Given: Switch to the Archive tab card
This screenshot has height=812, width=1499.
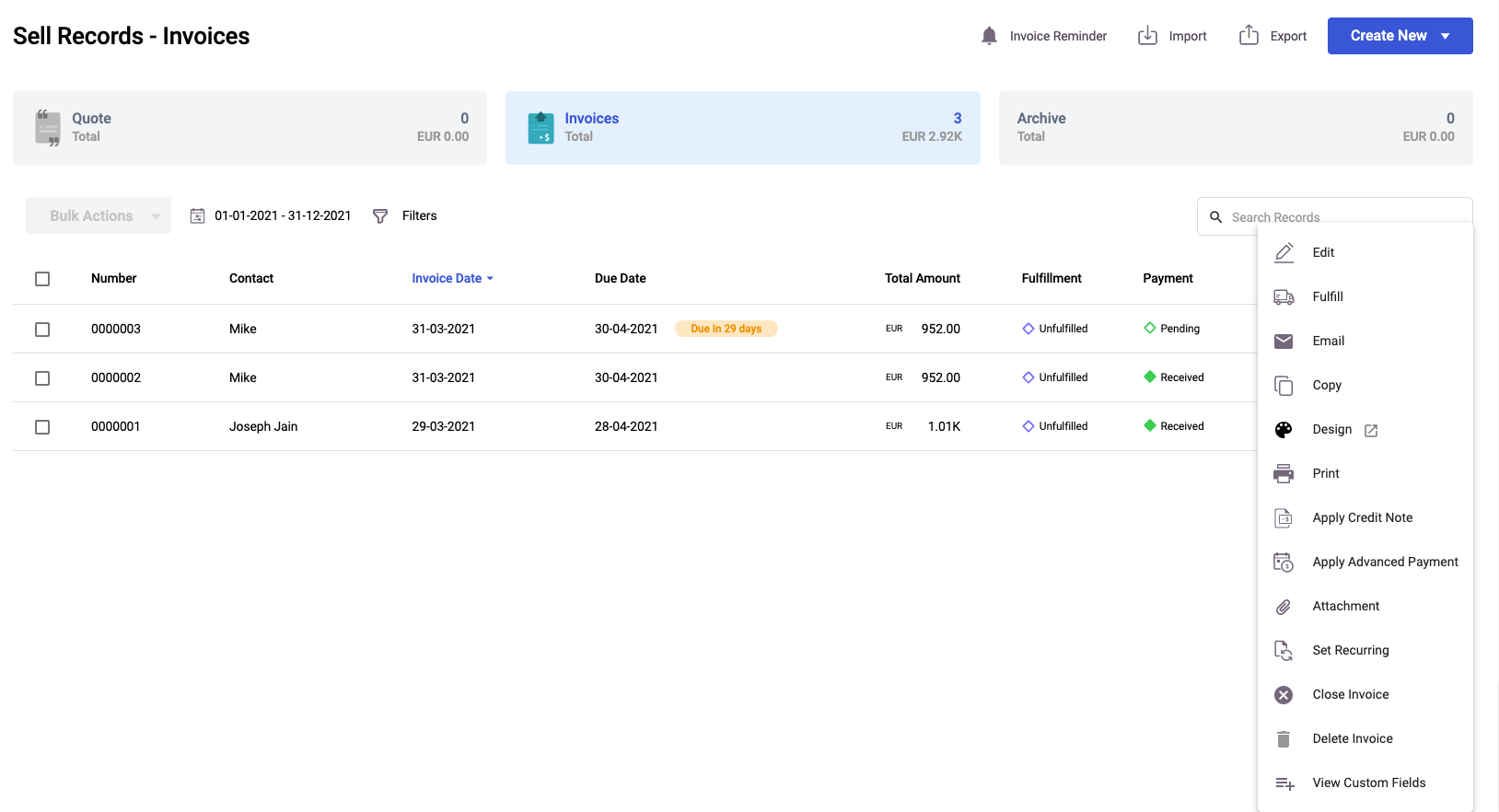Looking at the screenshot, I should 1236,128.
